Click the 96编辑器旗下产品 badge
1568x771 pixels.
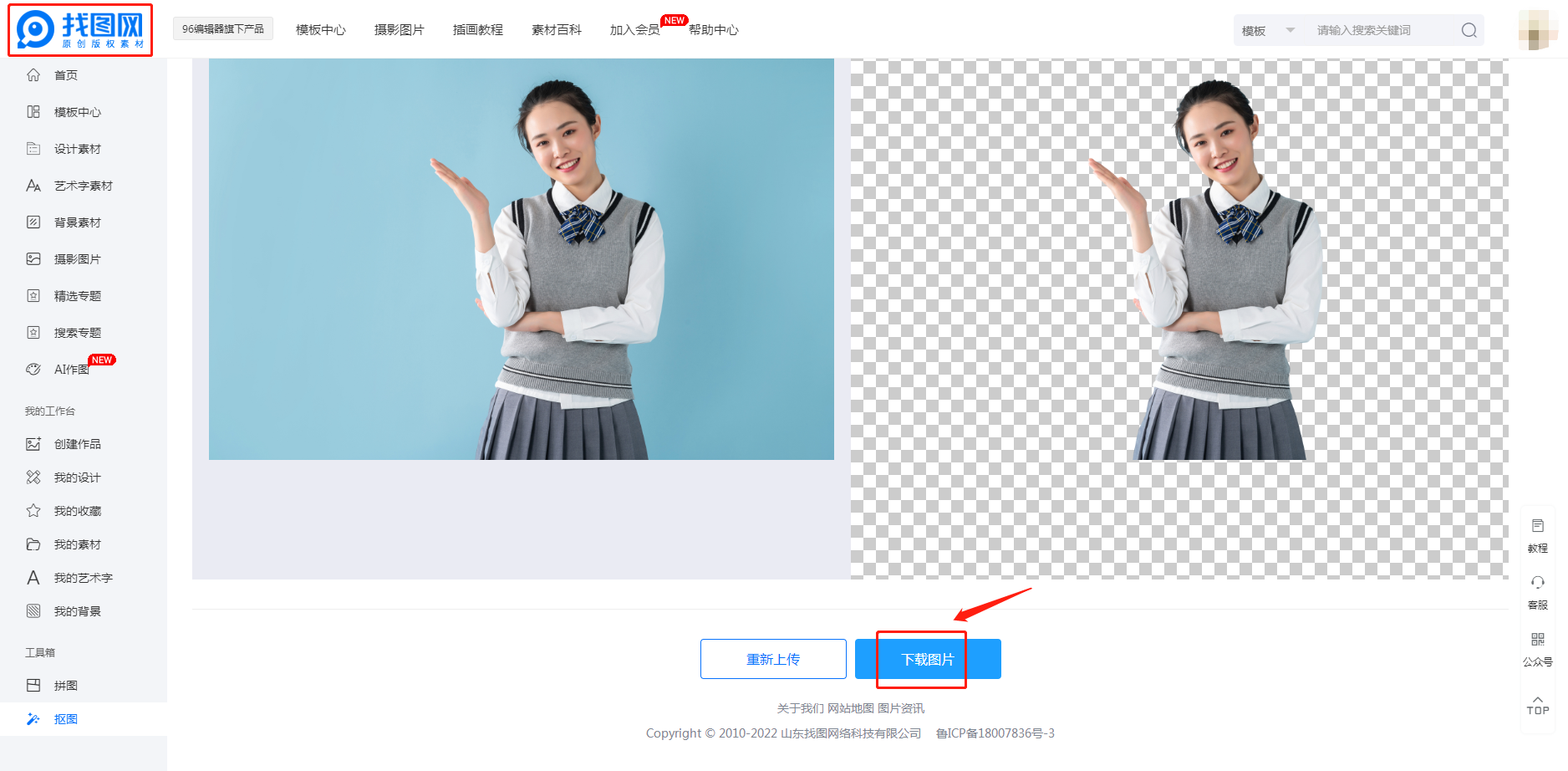point(223,28)
